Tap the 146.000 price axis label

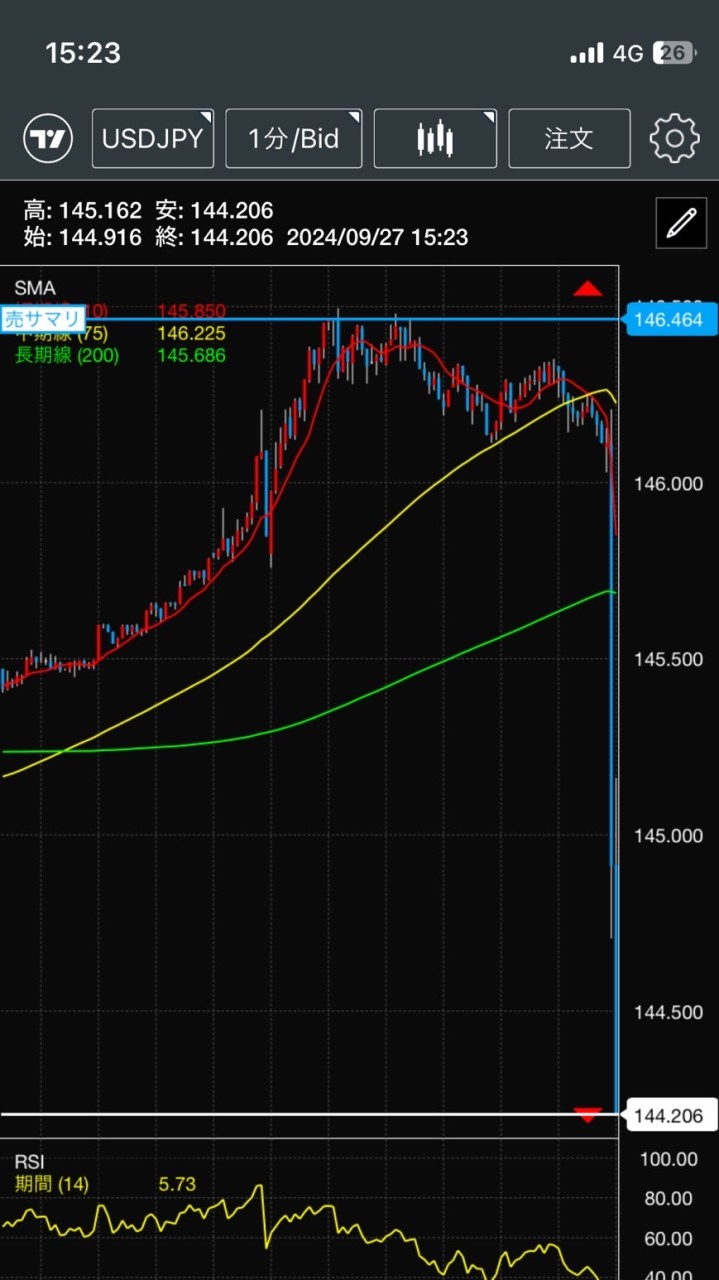click(x=669, y=484)
